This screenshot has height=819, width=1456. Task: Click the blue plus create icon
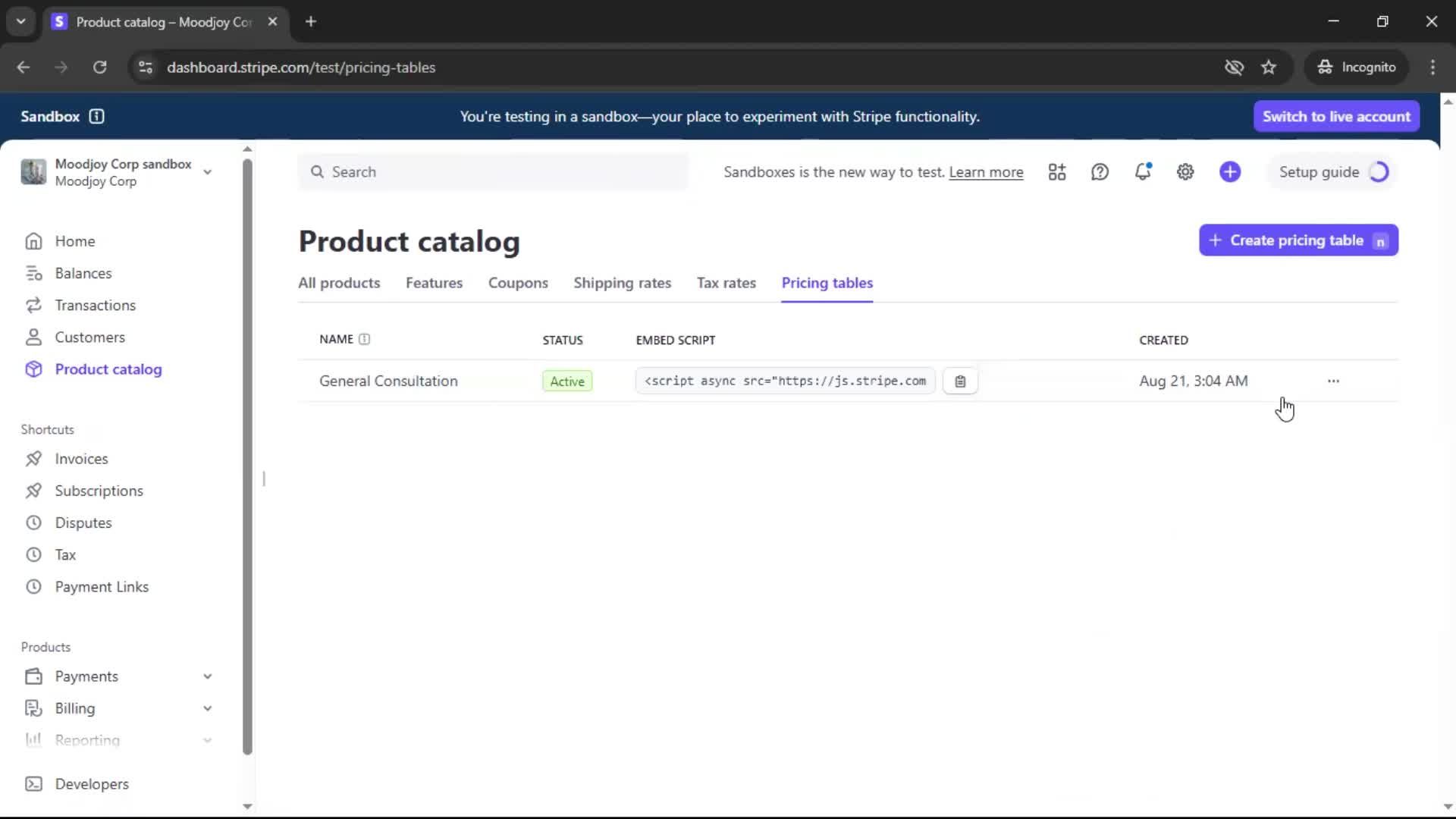(x=1230, y=172)
